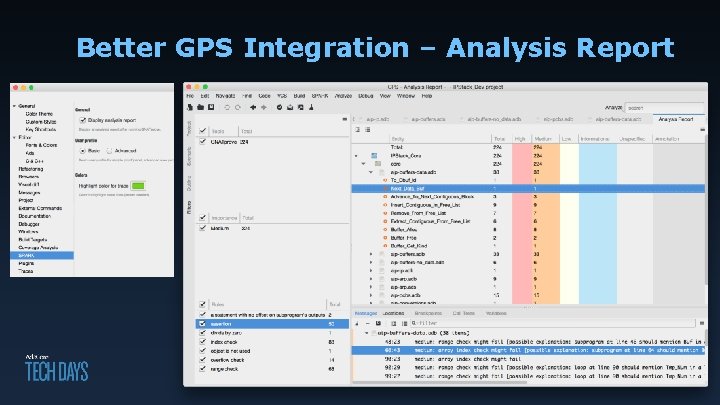Select the Advanced user profile radio button
The height and width of the screenshot is (405, 720).
pyautogui.click(x=109, y=151)
